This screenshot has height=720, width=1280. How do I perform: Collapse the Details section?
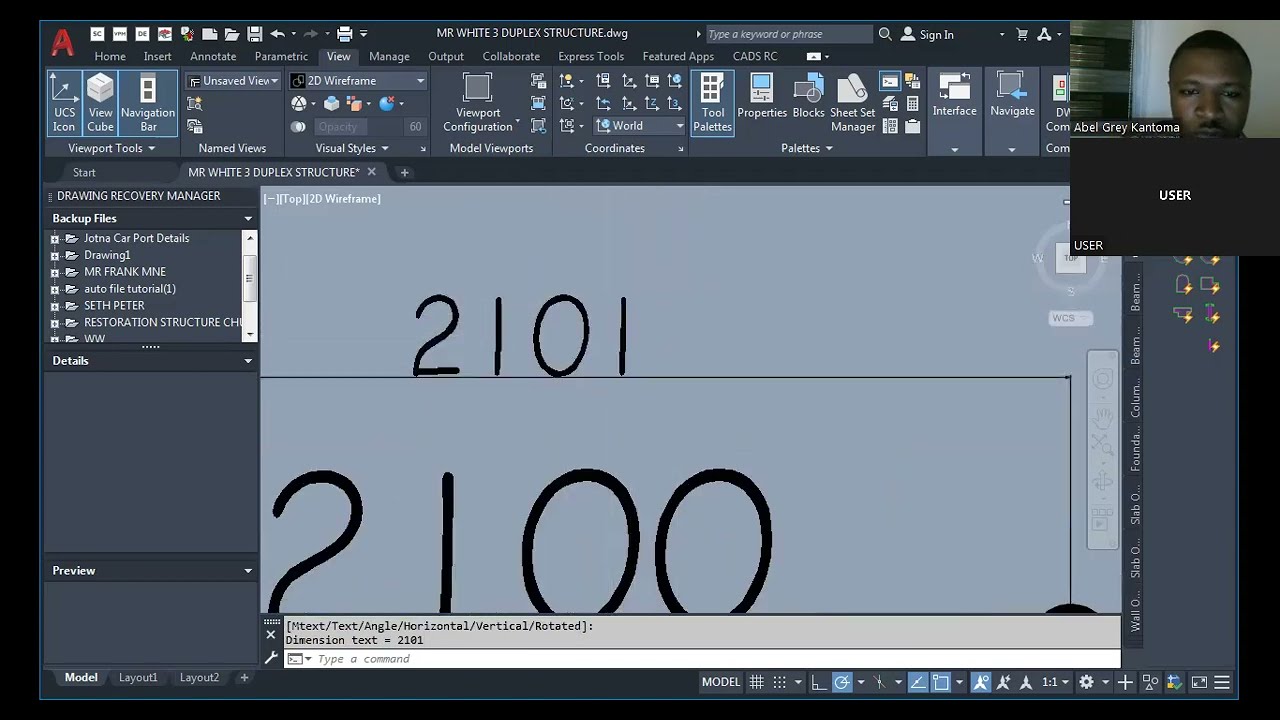coord(248,361)
